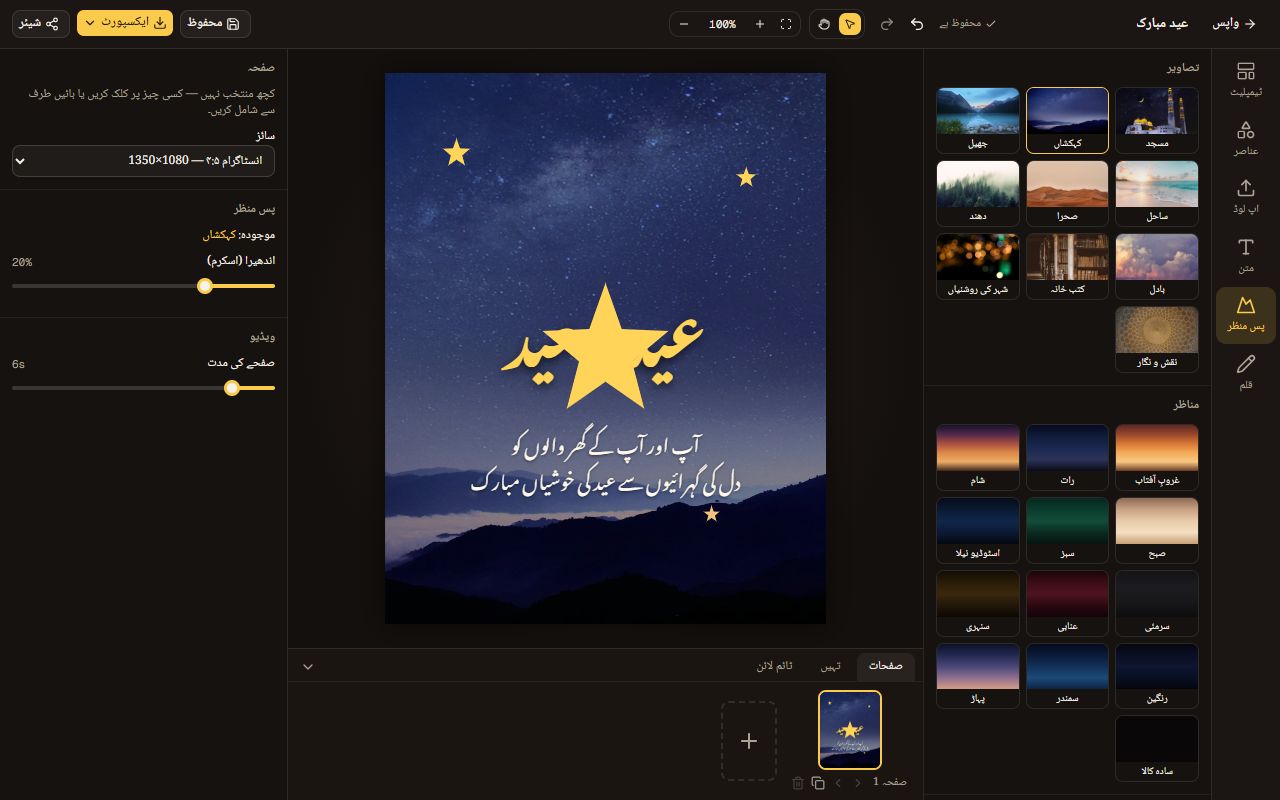Collapse the bottom pages panel chevron
The height and width of the screenshot is (800, 1280).
(x=308, y=666)
